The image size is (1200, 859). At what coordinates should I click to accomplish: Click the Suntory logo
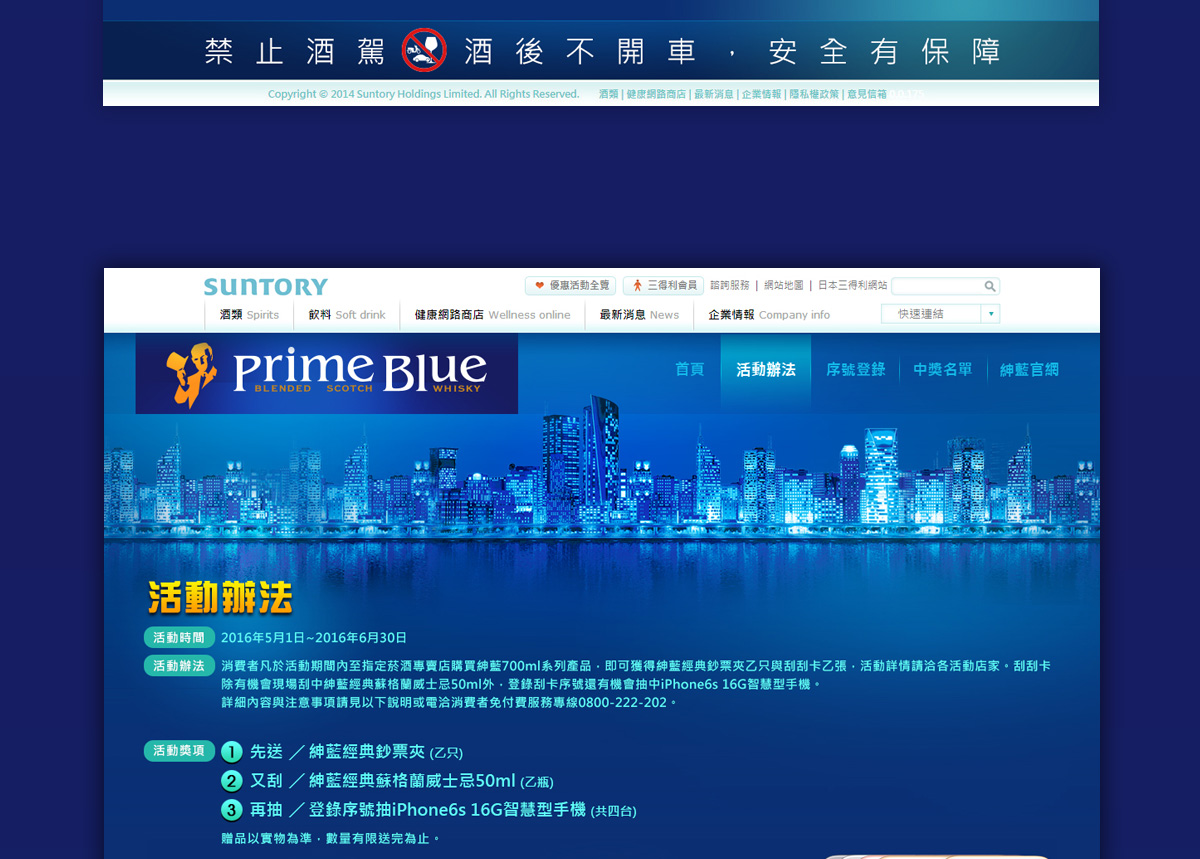(265, 287)
